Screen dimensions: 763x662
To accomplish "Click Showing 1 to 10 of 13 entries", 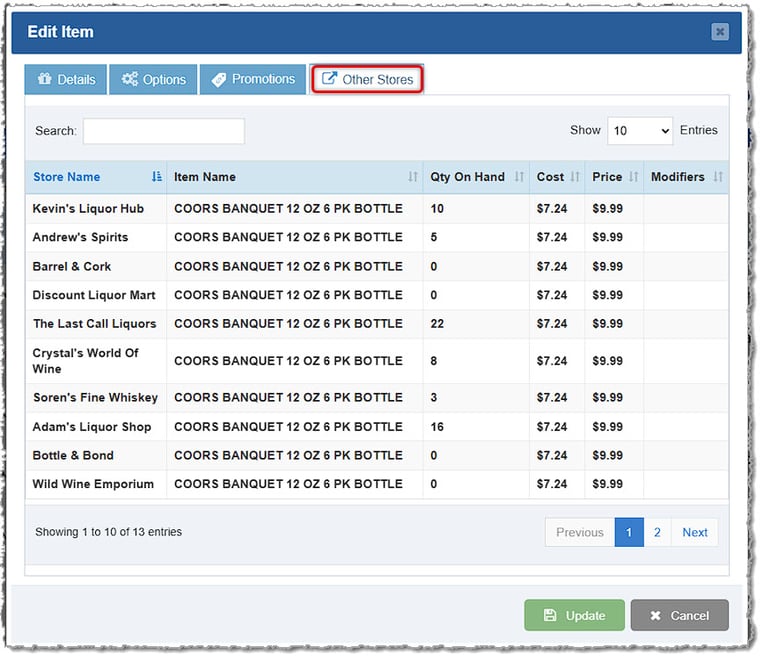I will [108, 532].
